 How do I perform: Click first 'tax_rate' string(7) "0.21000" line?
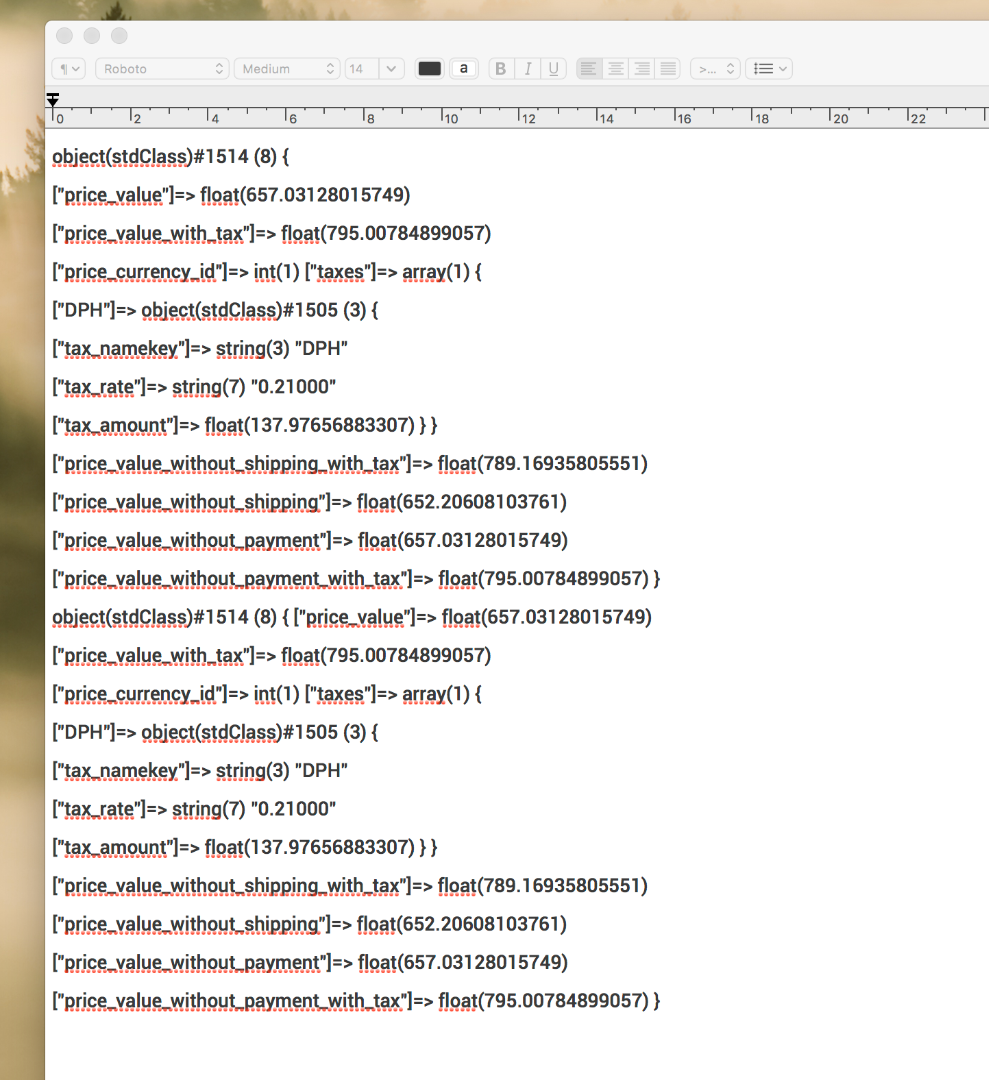tap(194, 386)
